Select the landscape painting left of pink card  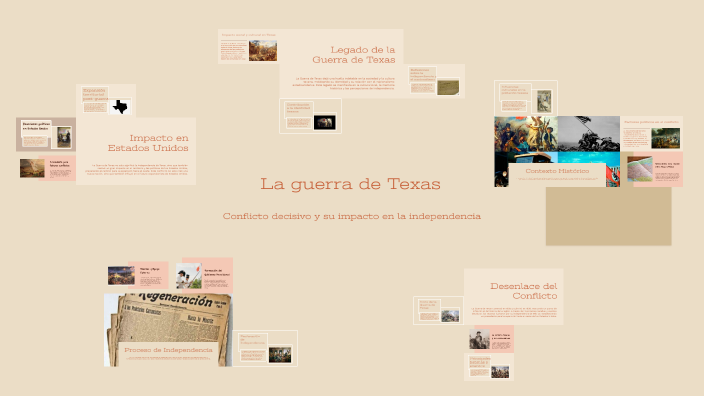point(32,168)
